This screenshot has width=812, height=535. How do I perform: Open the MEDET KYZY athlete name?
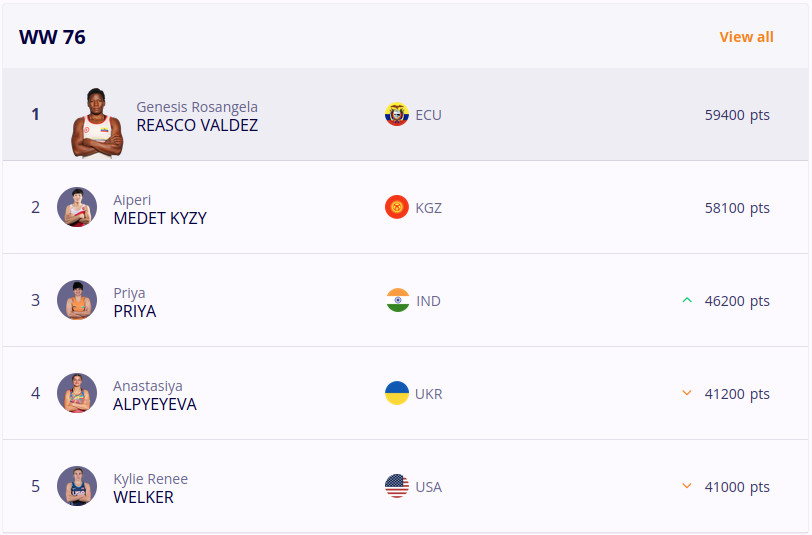[x=160, y=219]
